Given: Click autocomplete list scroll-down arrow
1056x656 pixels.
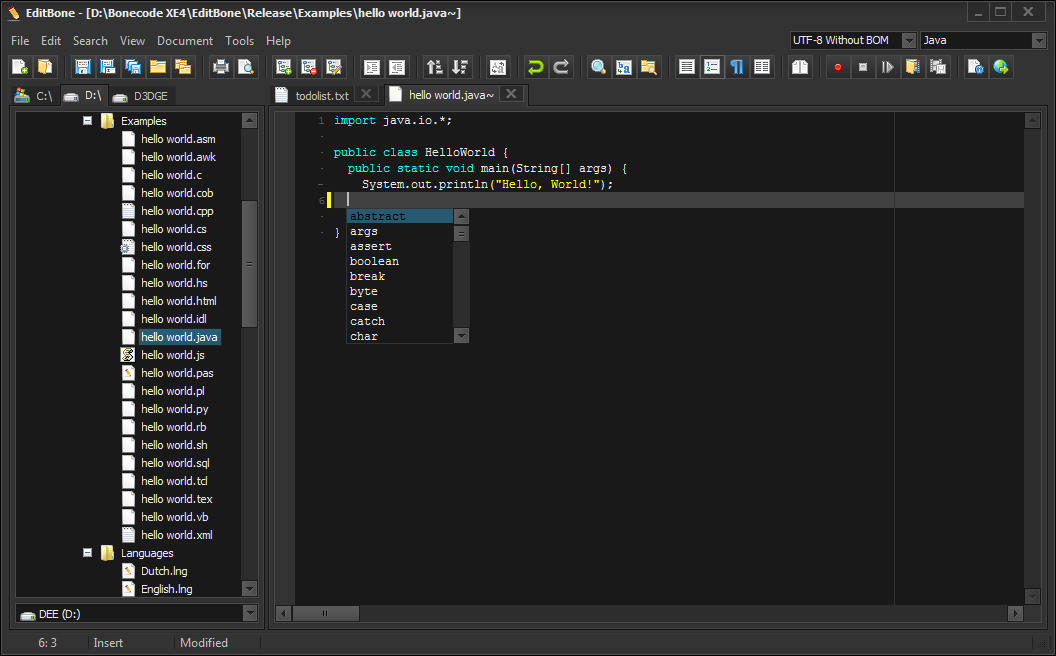Looking at the screenshot, I should pyautogui.click(x=461, y=335).
